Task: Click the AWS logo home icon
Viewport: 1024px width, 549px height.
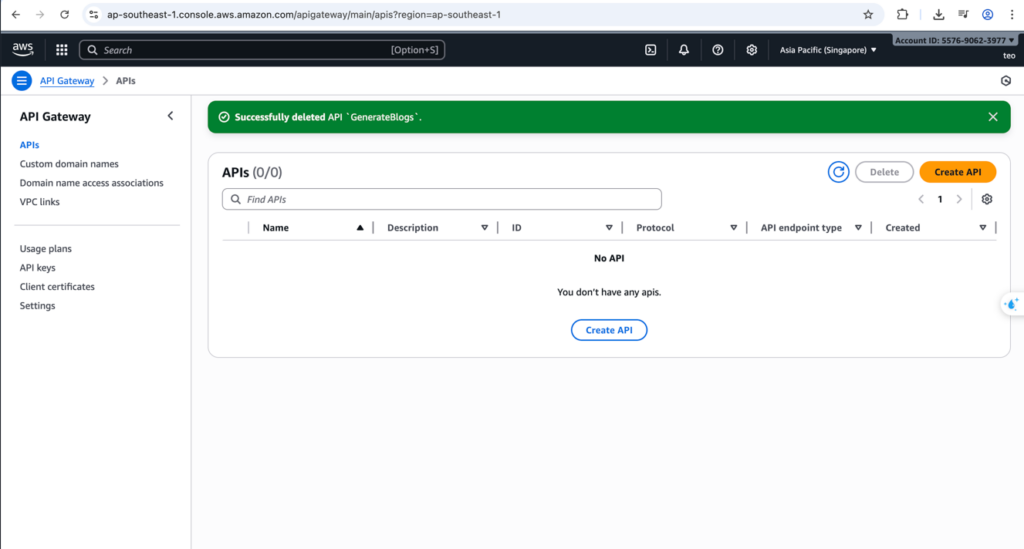Action: click(x=23, y=49)
